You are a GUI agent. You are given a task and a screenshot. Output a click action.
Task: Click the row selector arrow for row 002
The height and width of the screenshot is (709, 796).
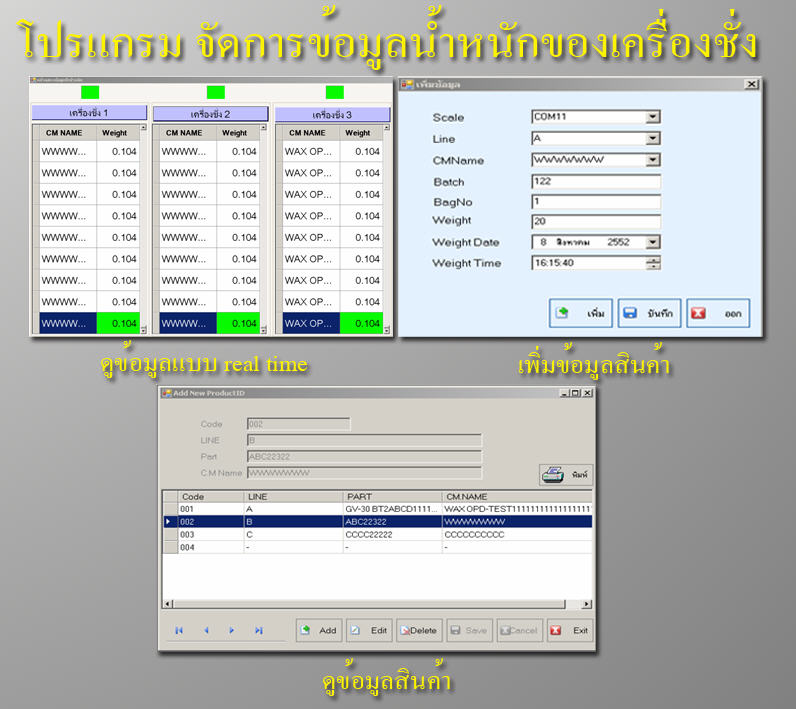point(170,522)
